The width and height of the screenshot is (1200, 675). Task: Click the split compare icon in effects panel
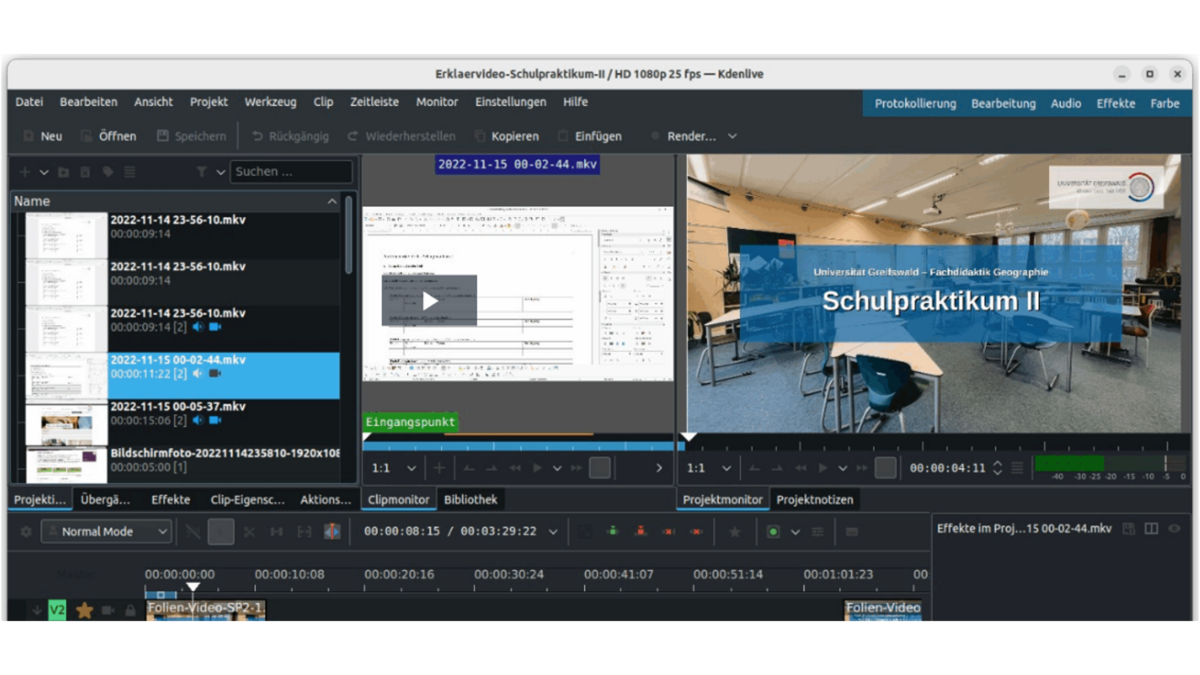(1151, 528)
